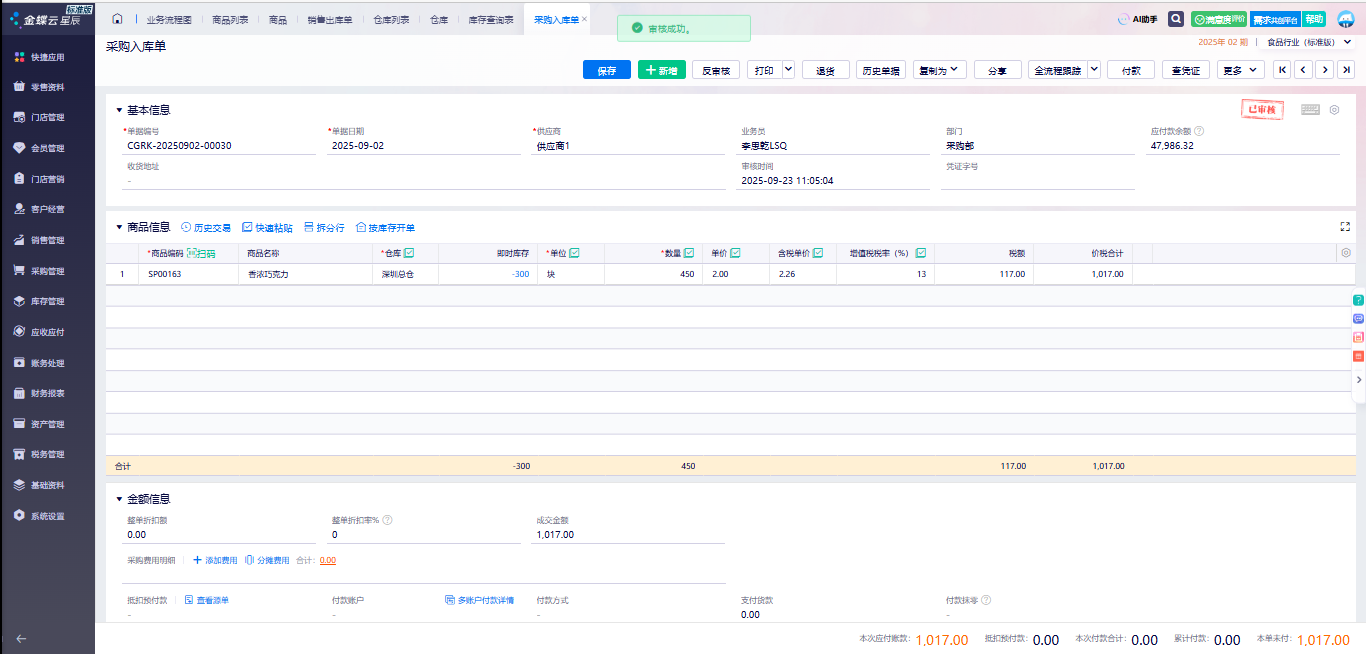
Task: Jump to the last document record
Action: tap(1347, 70)
